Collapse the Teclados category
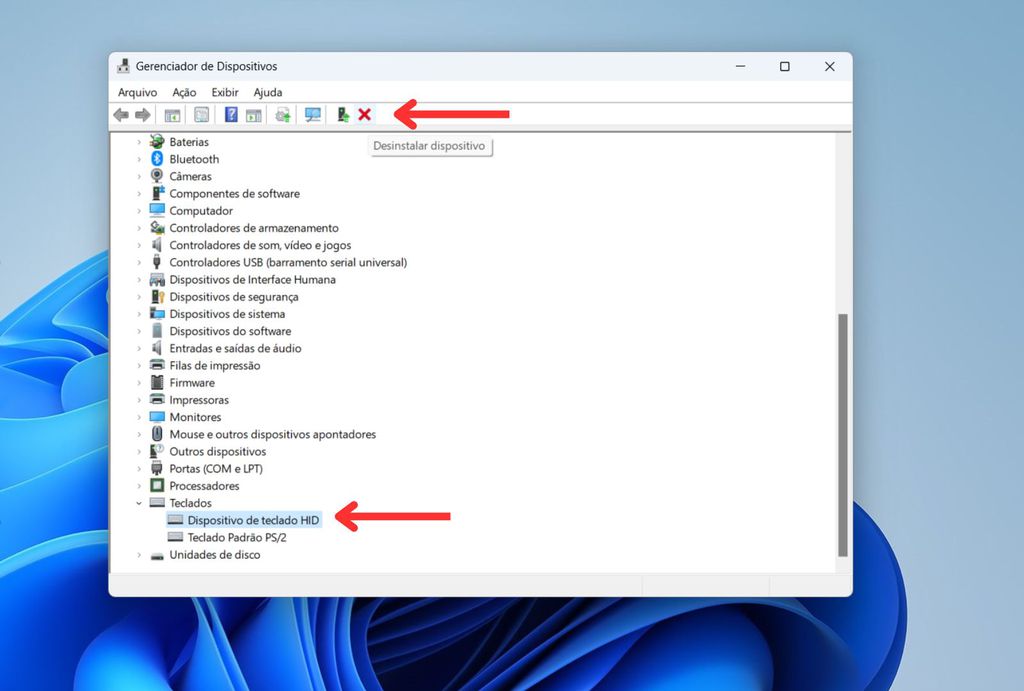 [139, 503]
